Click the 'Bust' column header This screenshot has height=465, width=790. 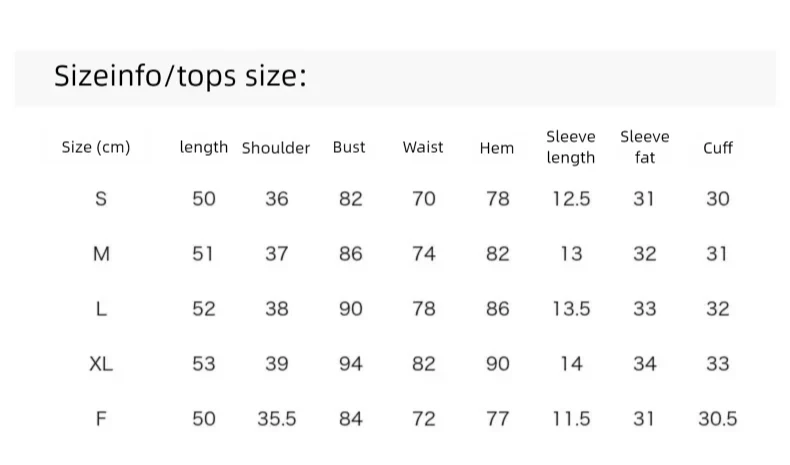pyautogui.click(x=349, y=147)
